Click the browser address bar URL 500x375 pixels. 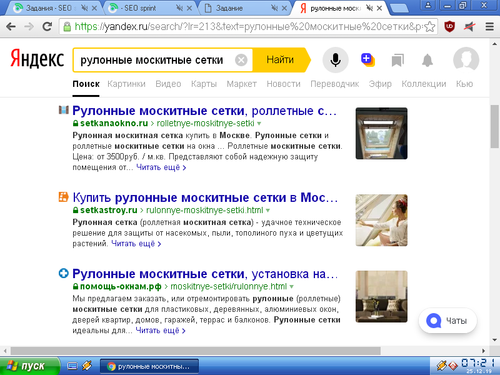[x=248, y=27]
